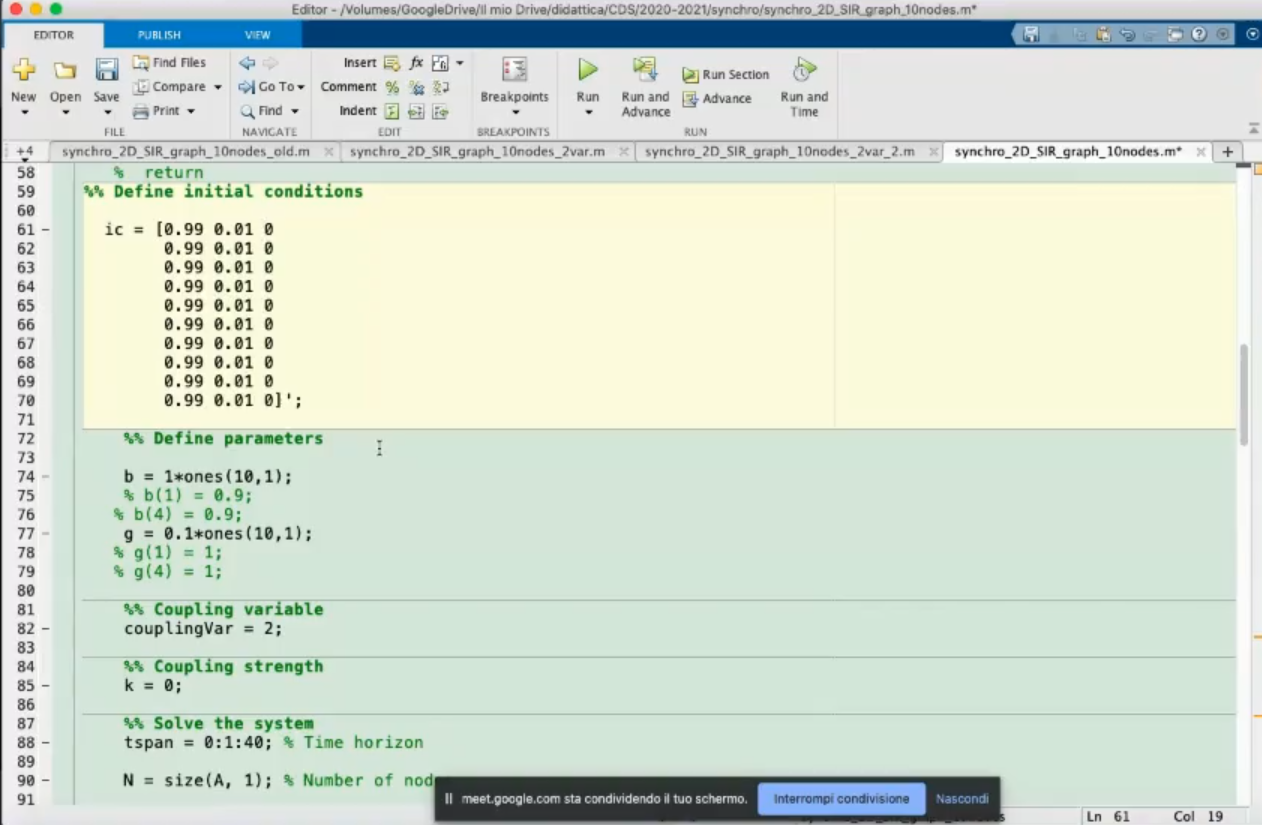Open Breakpoints options

click(514, 97)
